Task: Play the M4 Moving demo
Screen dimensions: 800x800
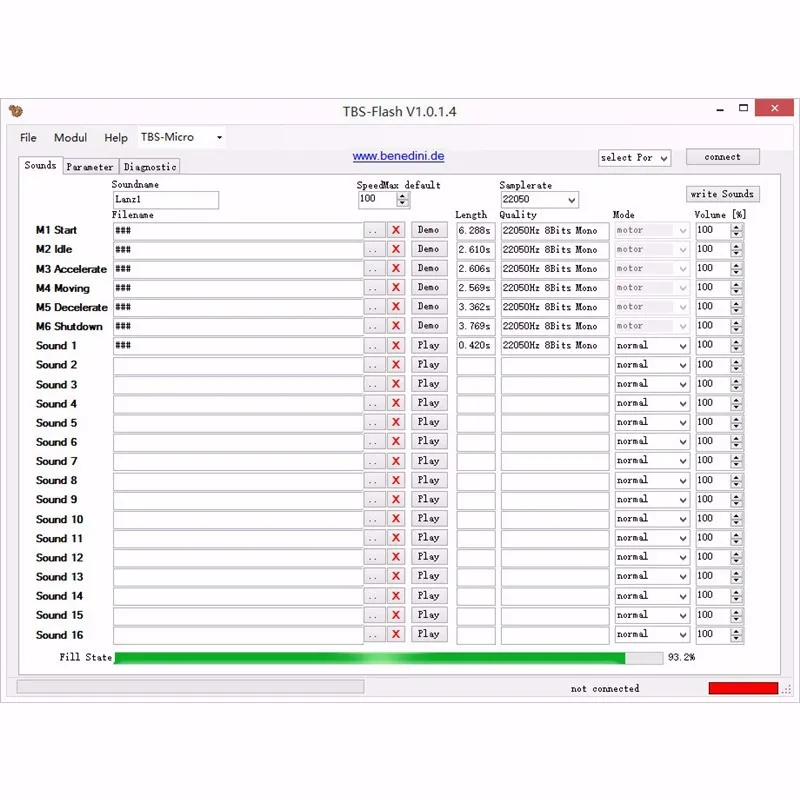Action: 429,288
